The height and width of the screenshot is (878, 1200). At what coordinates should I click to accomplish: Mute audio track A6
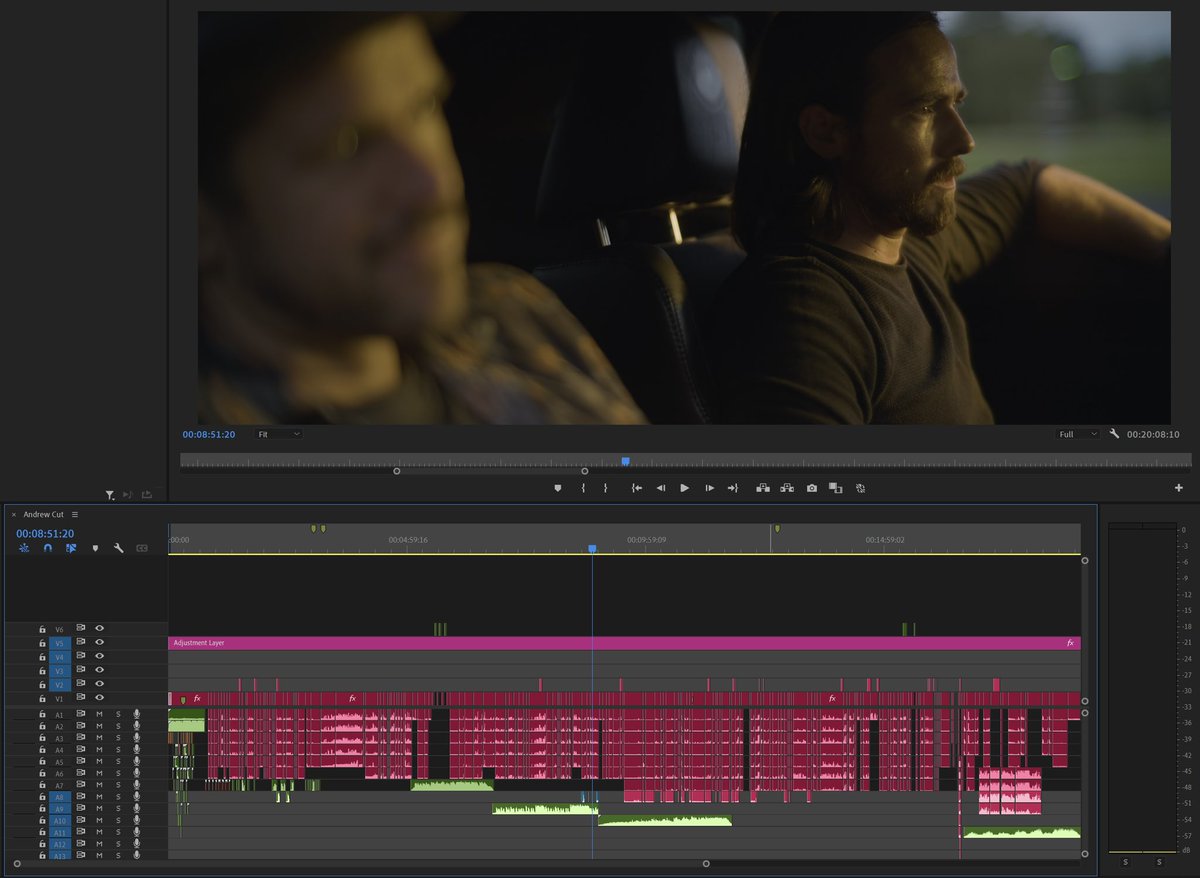point(99,773)
